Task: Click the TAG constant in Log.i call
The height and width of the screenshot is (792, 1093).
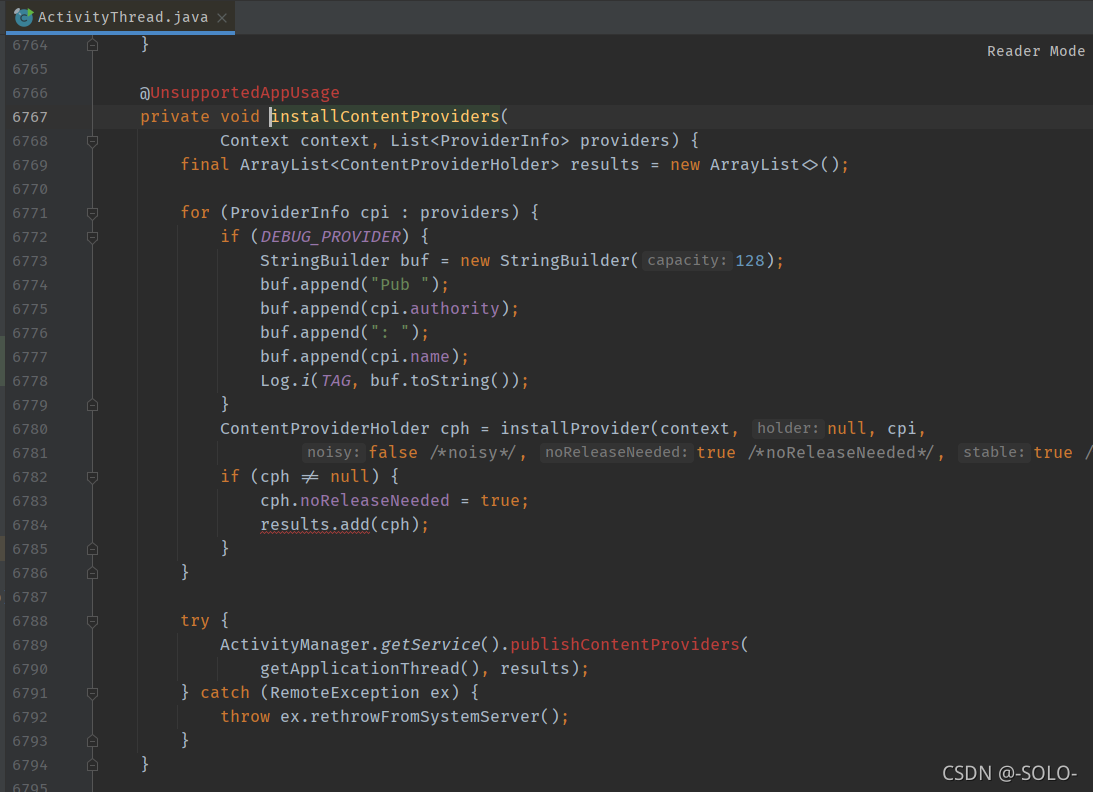Action: pos(336,381)
